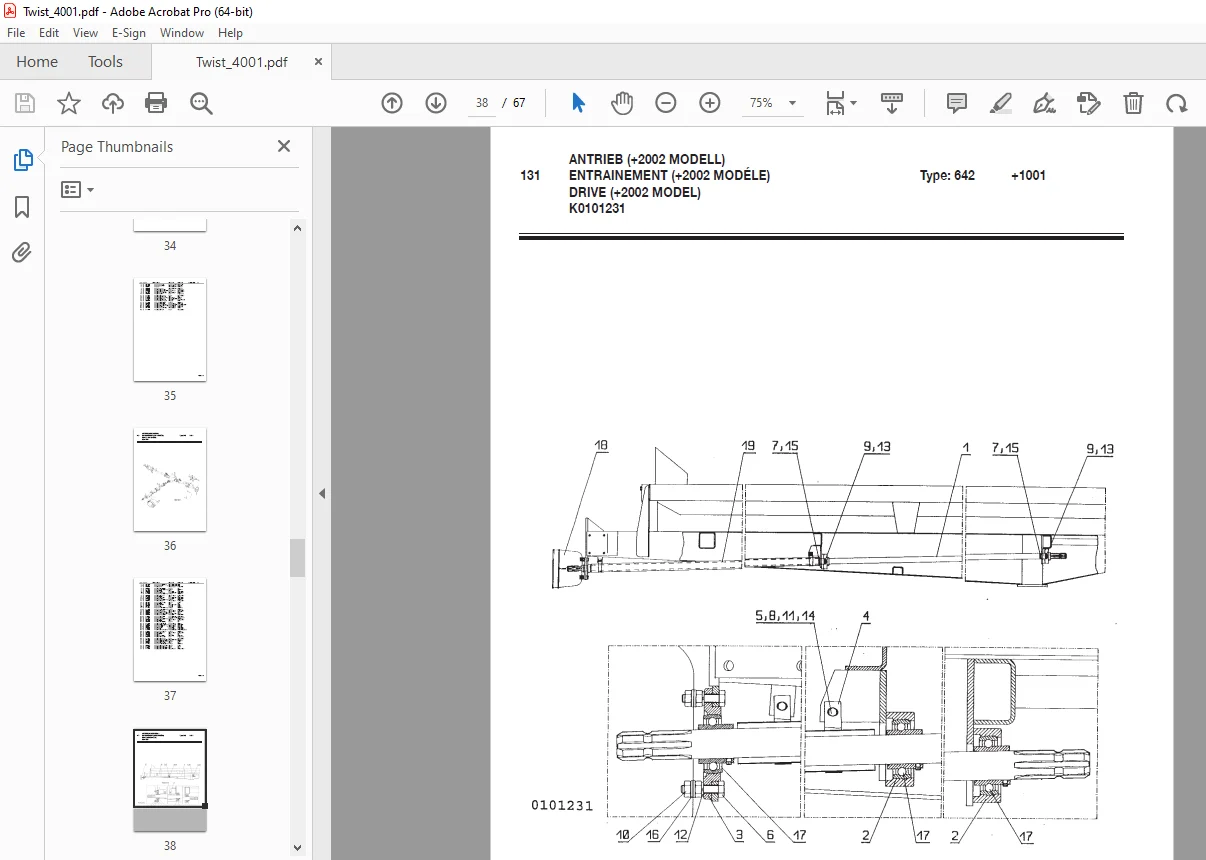The width and height of the screenshot is (1206, 860).
Task: Upload file to cloud icon
Action: 113,103
